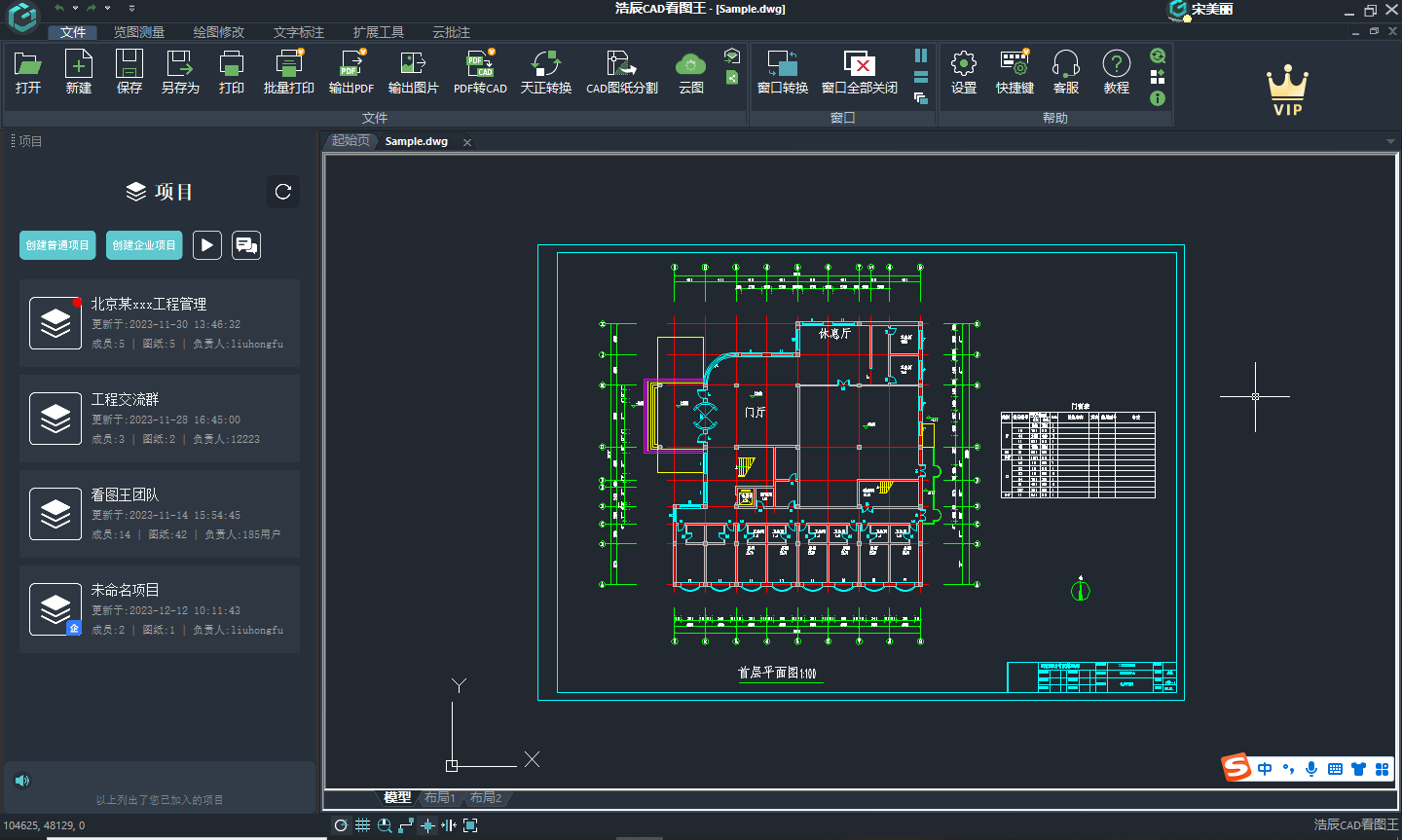Click 窗口全部关闭 close all windows icon
This screenshot has width=1402, height=840.
pyautogui.click(x=860, y=72)
